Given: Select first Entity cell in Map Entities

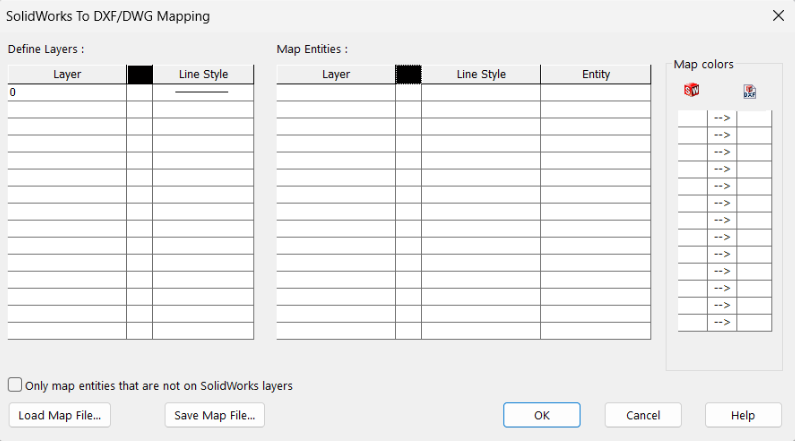Looking at the screenshot, I should click(596, 92).
